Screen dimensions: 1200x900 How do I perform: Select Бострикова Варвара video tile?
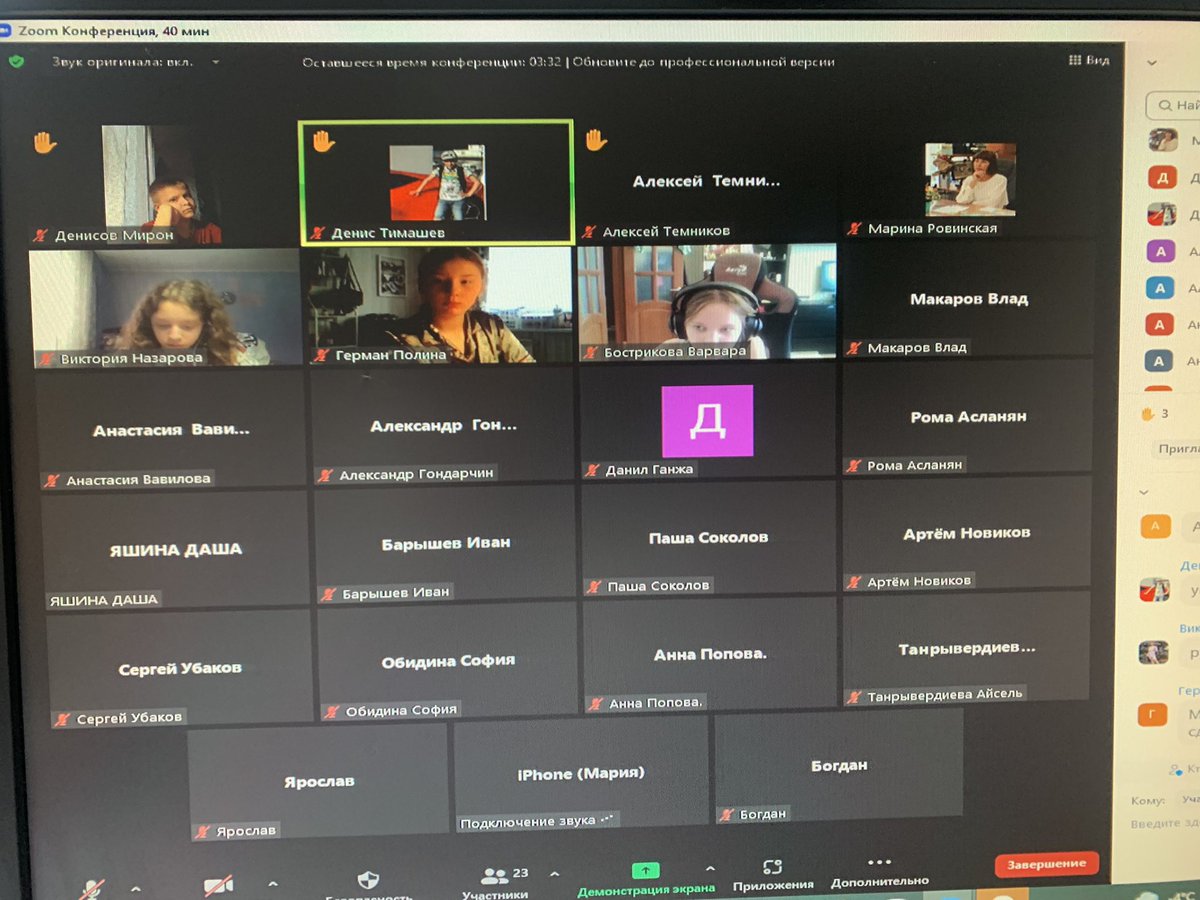tap(707, 302)
